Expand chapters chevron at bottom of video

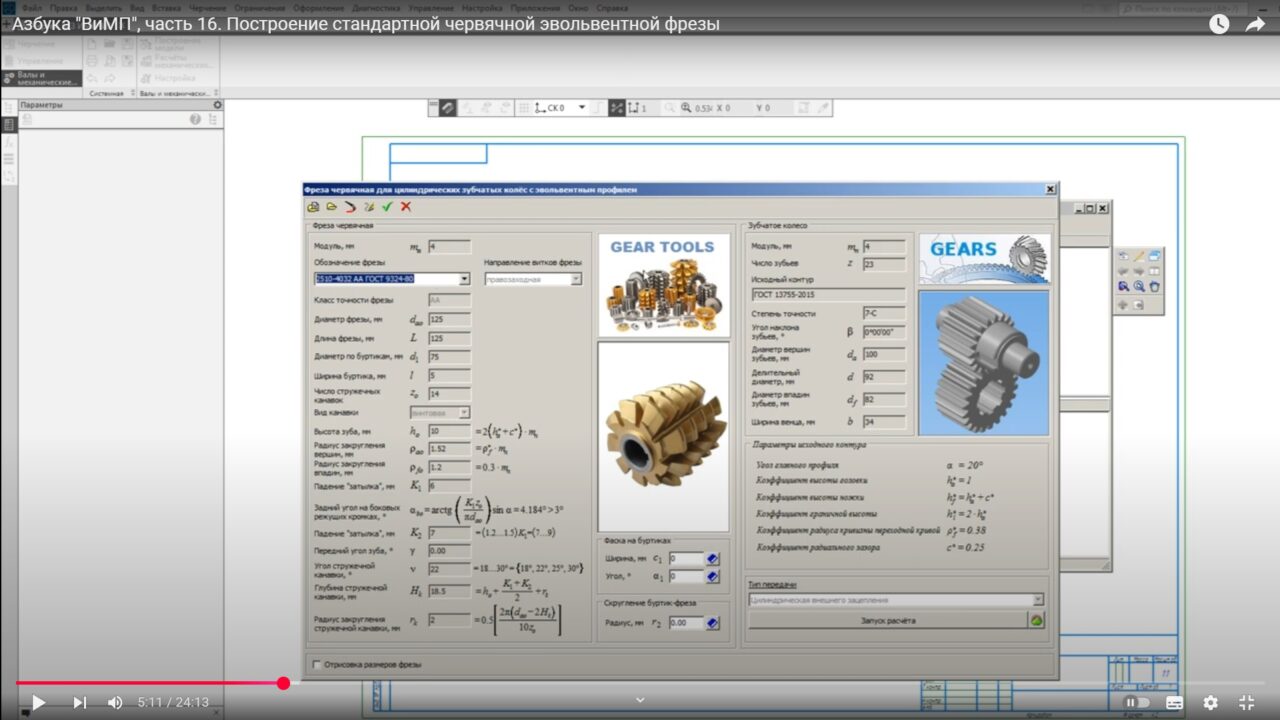pyautogui.click(x=640, y=700)
